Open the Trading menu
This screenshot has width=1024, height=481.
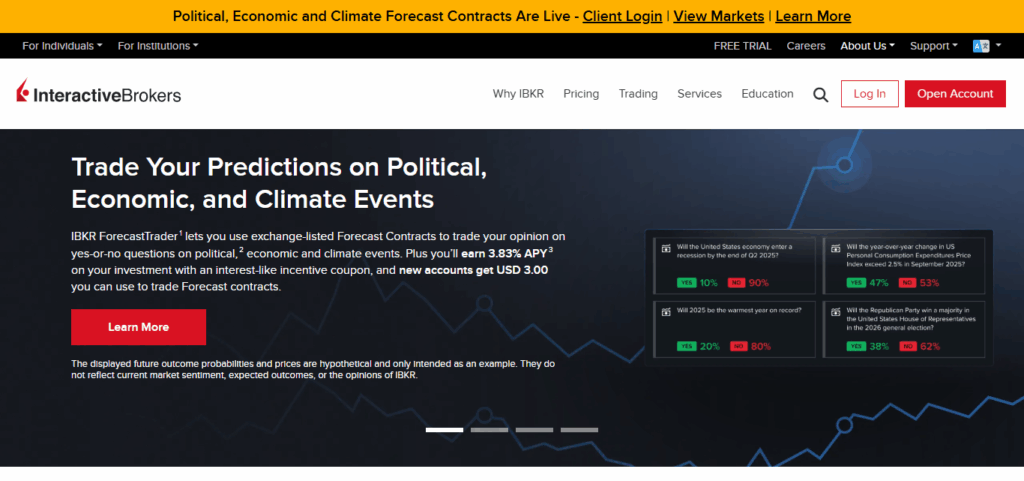[638, 93]
